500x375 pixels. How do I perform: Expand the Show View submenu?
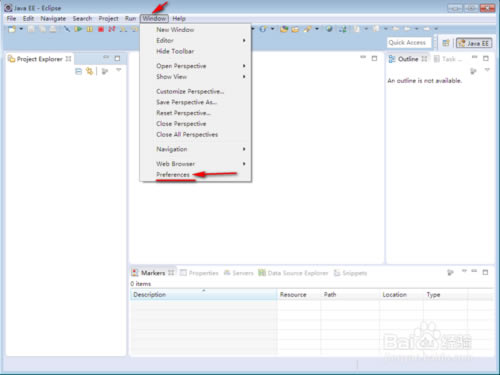click(195, 76)
